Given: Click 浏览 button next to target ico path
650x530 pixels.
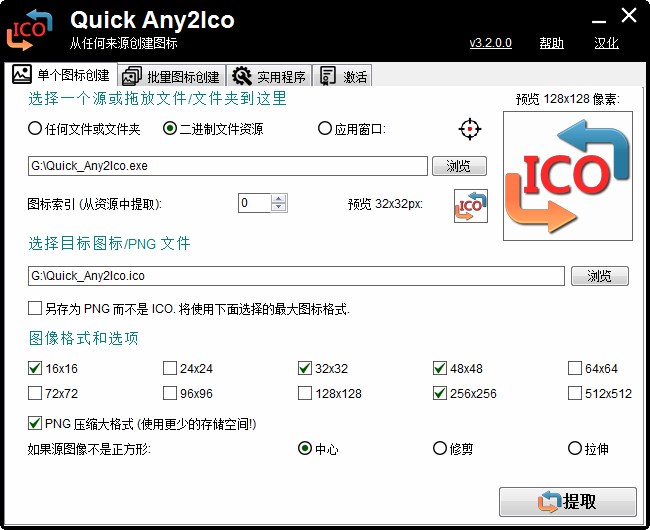Looking at the screenshot, I should pyautogui.click(x=600, y=276).
